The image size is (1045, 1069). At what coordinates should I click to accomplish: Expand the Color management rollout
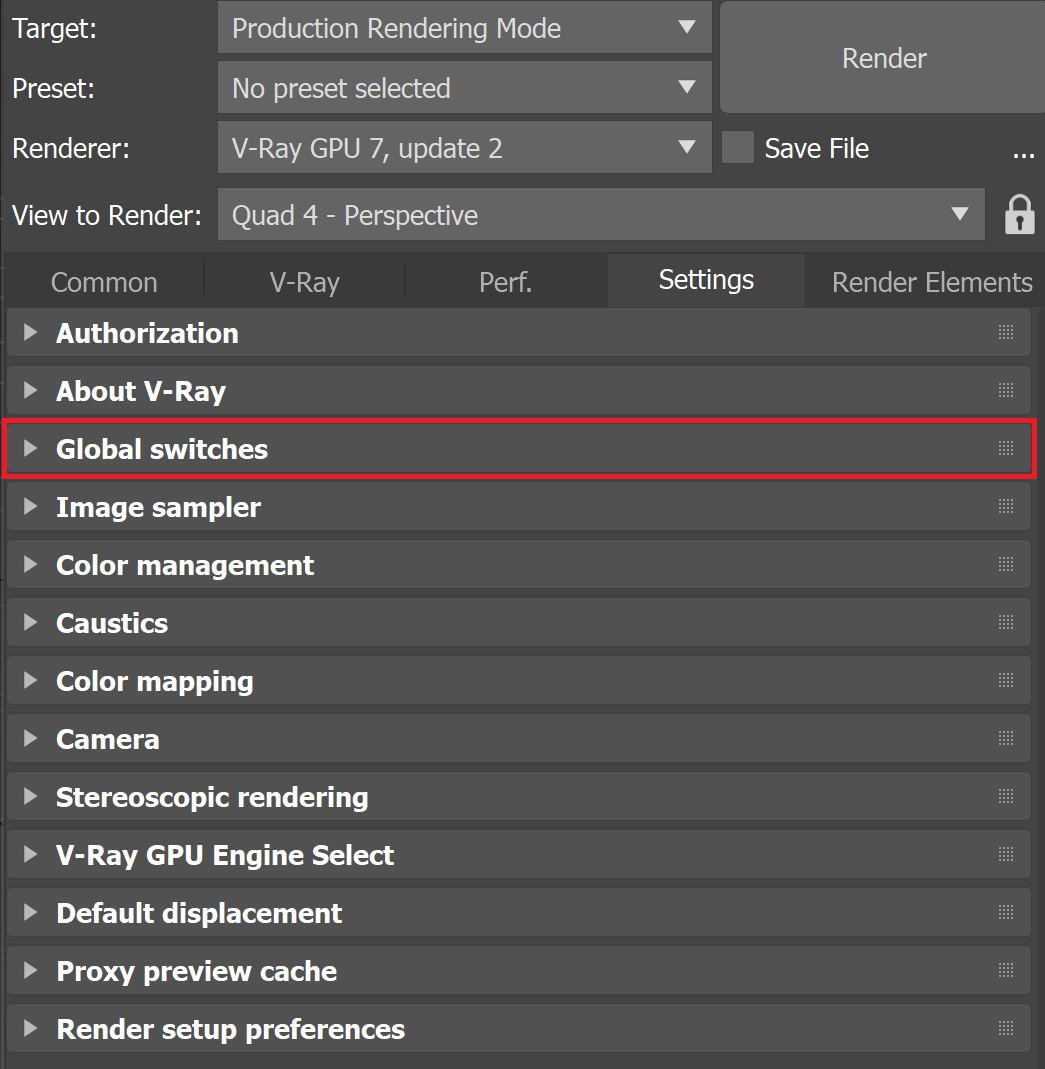[519, 564]
